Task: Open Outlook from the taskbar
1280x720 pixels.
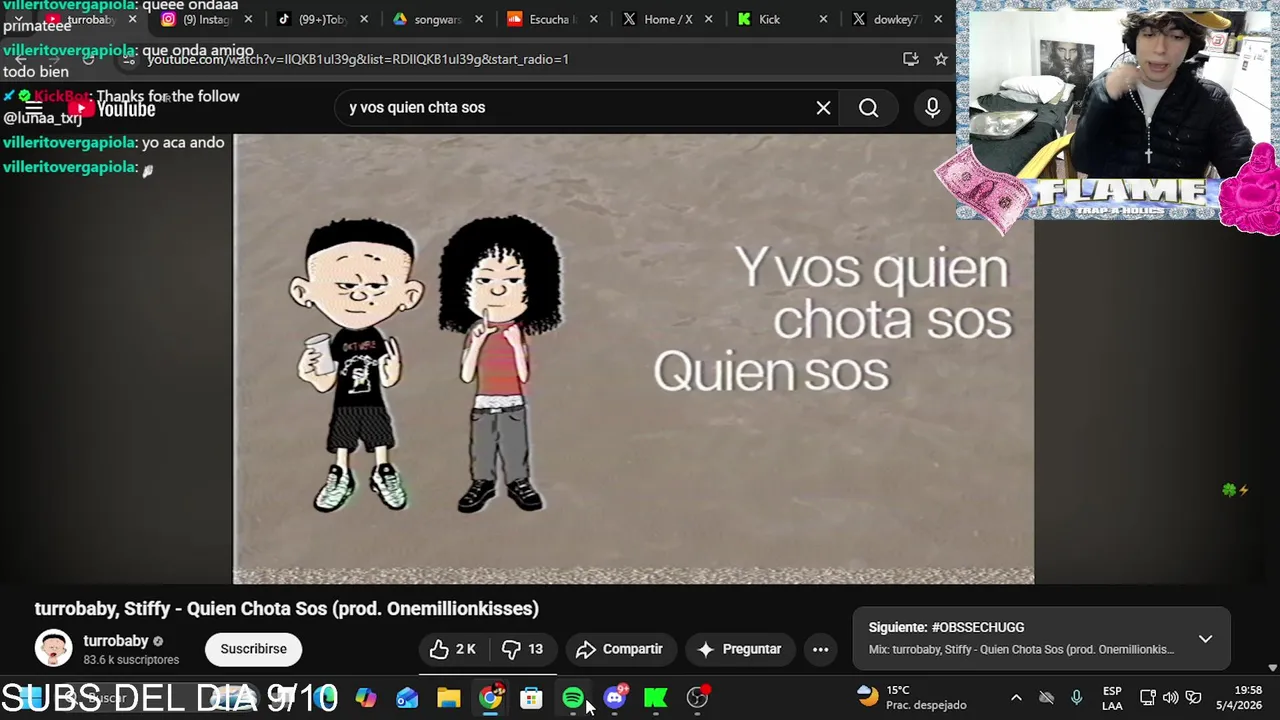Action: tap(407, 697)
